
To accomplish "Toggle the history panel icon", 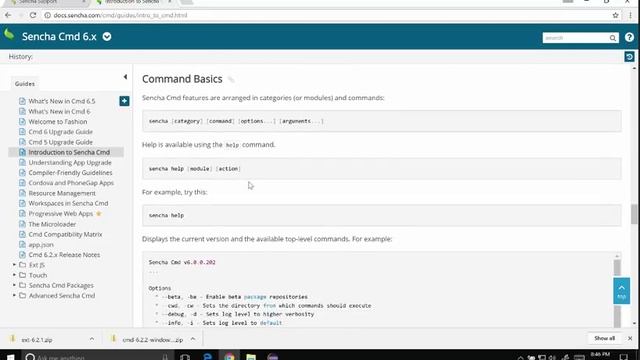I will coord(629,57).
